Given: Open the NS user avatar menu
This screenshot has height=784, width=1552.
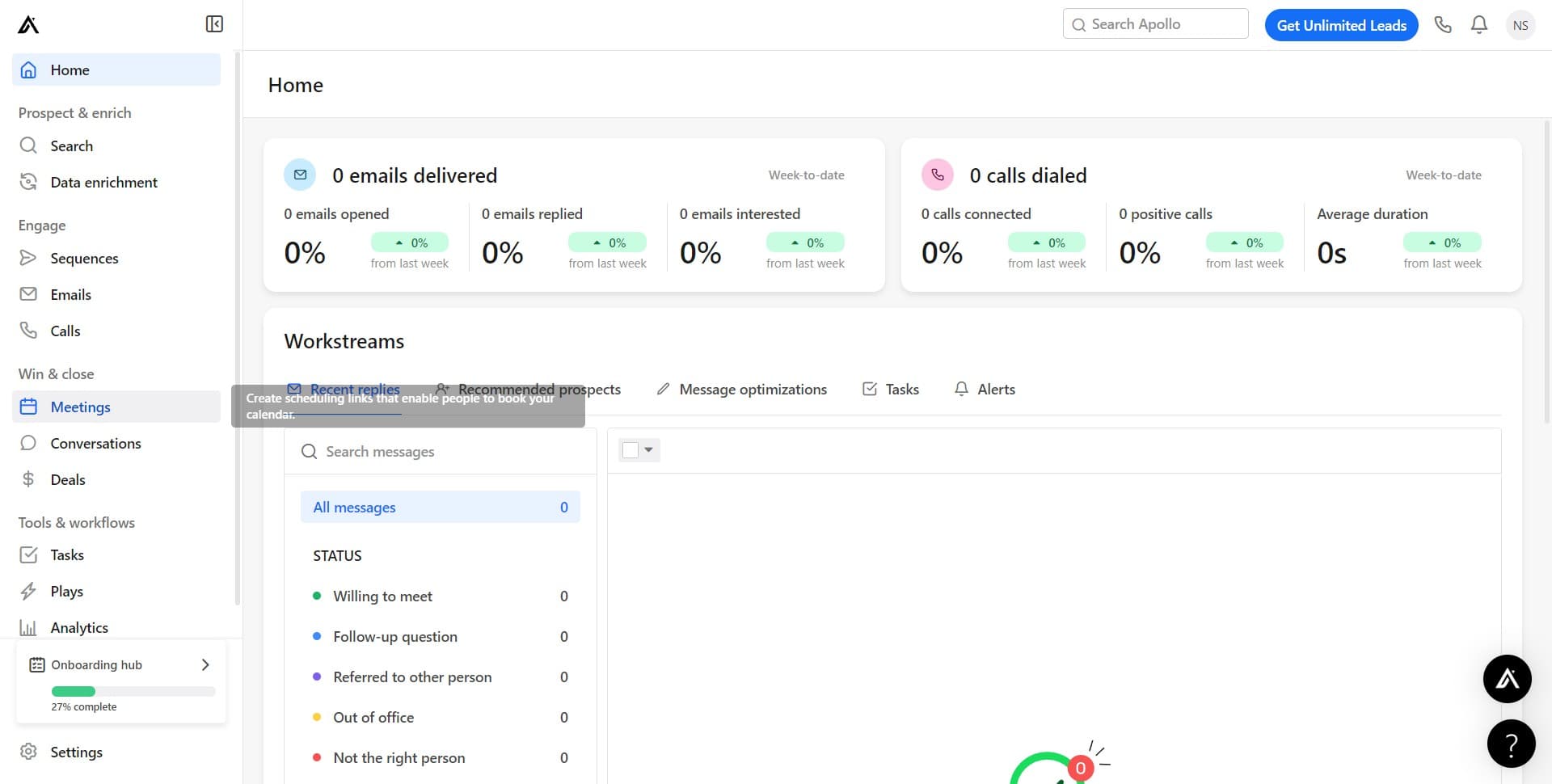Looking at the screenshot, I should coord(1520,25).
